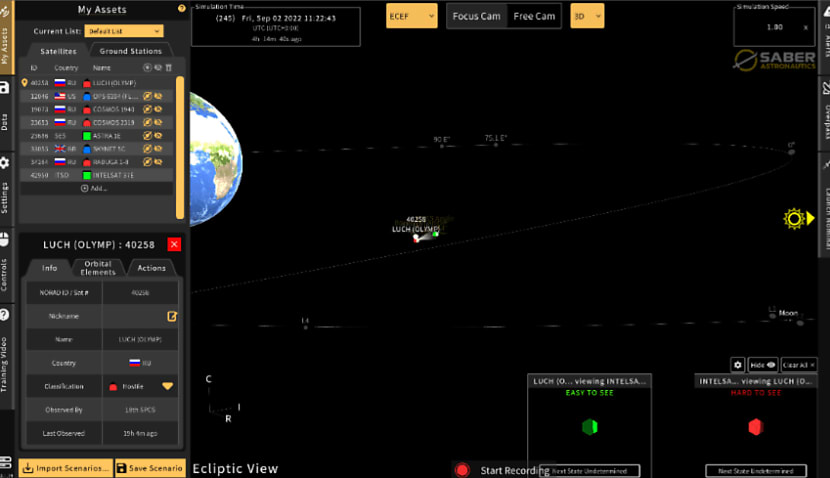Click the trash icon in satellites header
Viewport: 830px width, 478px height.
click(x=169, y=67)
